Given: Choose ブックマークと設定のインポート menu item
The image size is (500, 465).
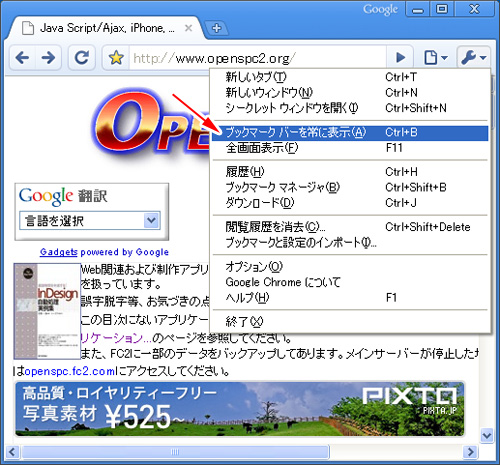Looking at the screenshot, I should pyautogui.click(x=350, y=242).
